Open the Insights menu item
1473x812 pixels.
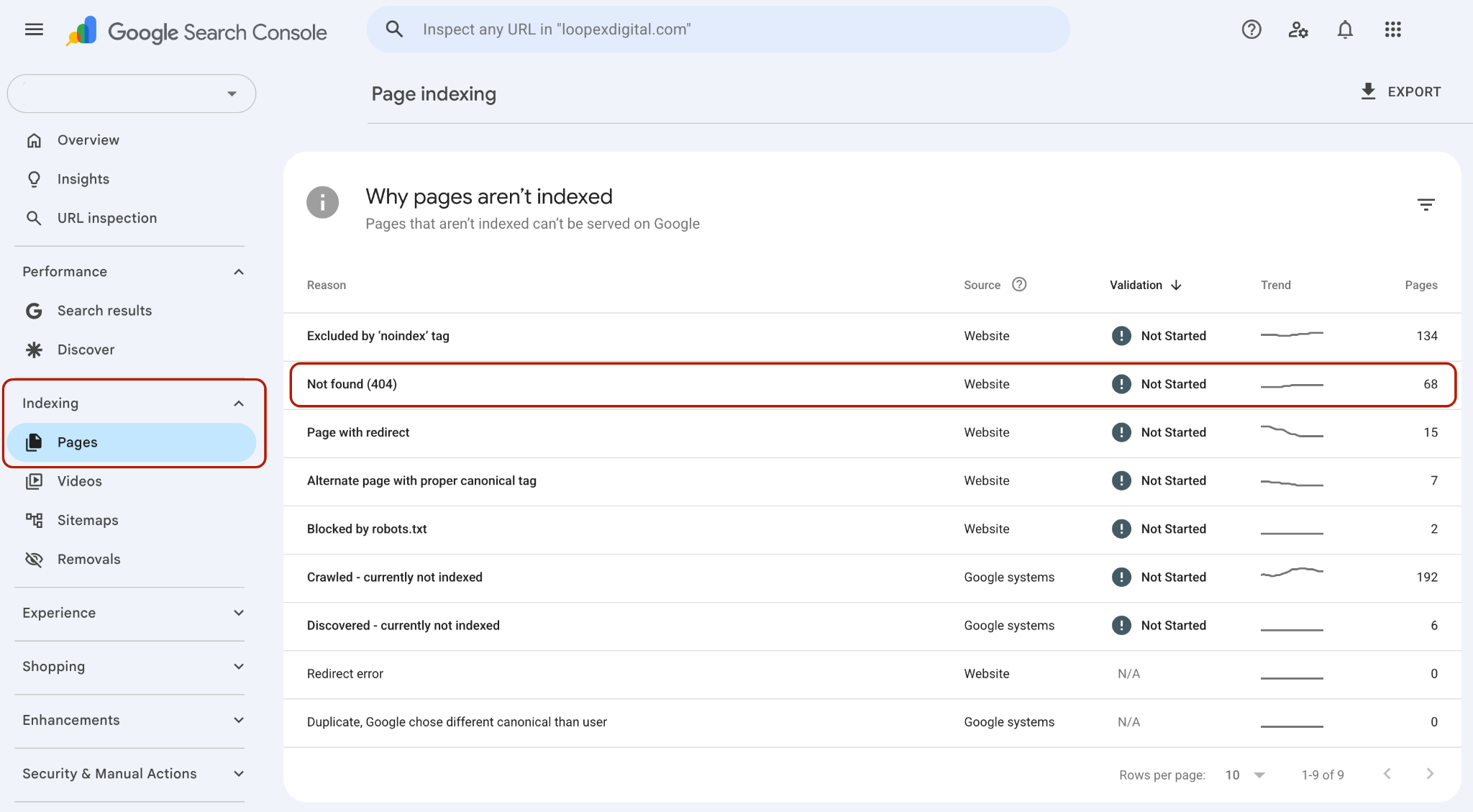pyautogui.click(x=132, y=179)
